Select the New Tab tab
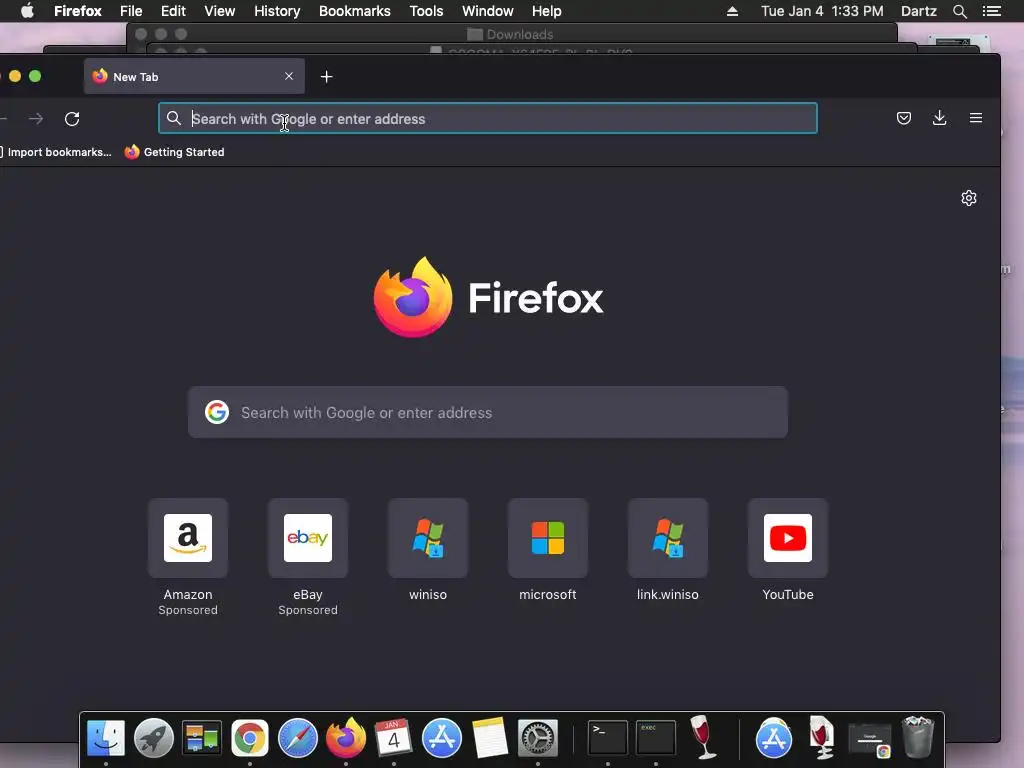This screenshot has width=1024, height=768. (x=194, y=76)
